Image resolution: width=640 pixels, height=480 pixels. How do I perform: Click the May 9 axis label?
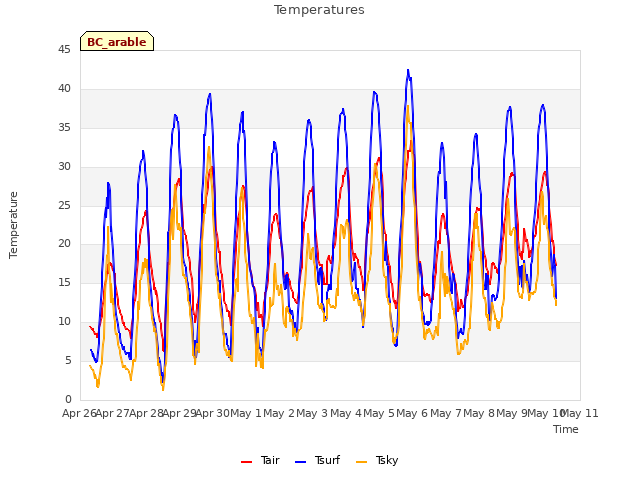[513, 413]
